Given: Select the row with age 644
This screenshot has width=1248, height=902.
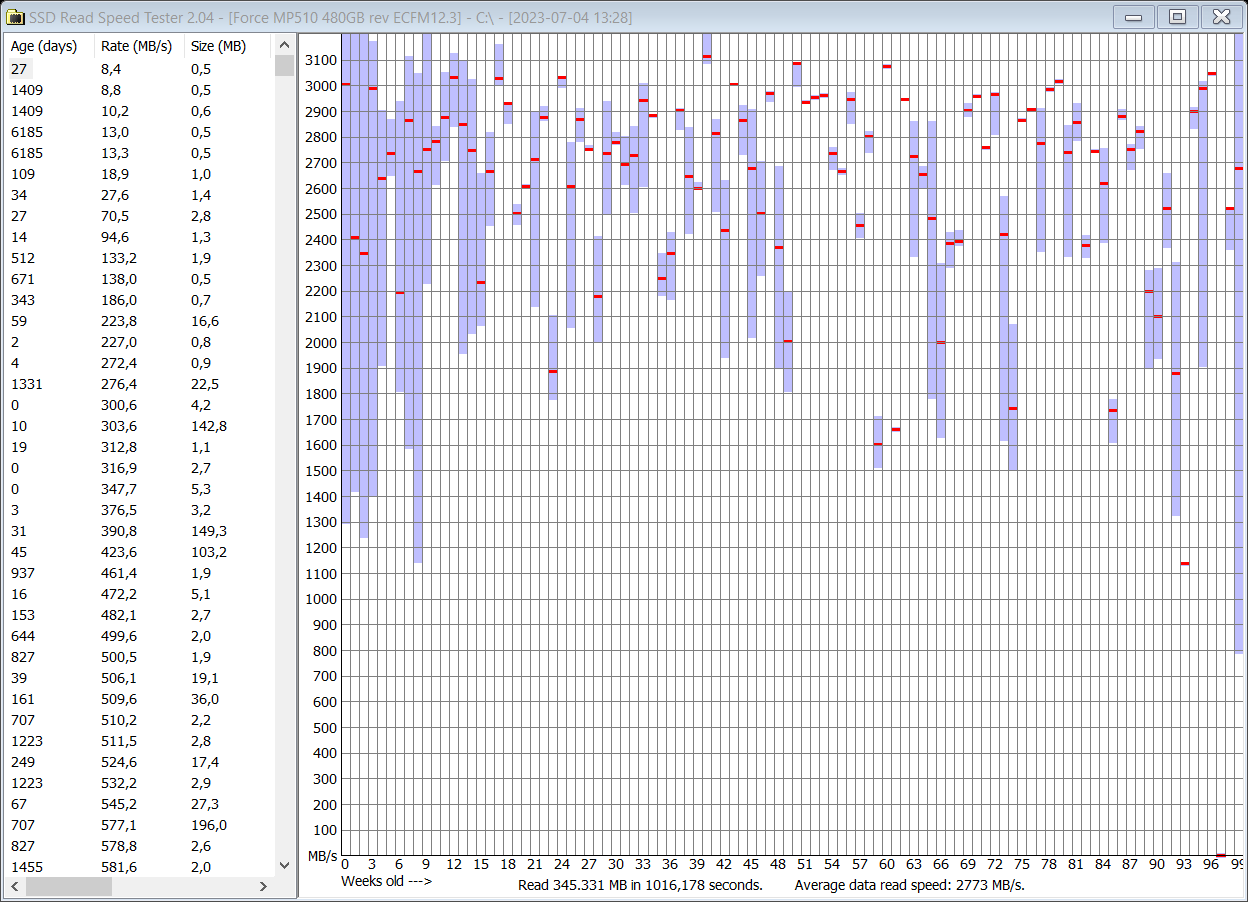Looking at the screenshot, I should pyautogui.click(x=139, y=636).
